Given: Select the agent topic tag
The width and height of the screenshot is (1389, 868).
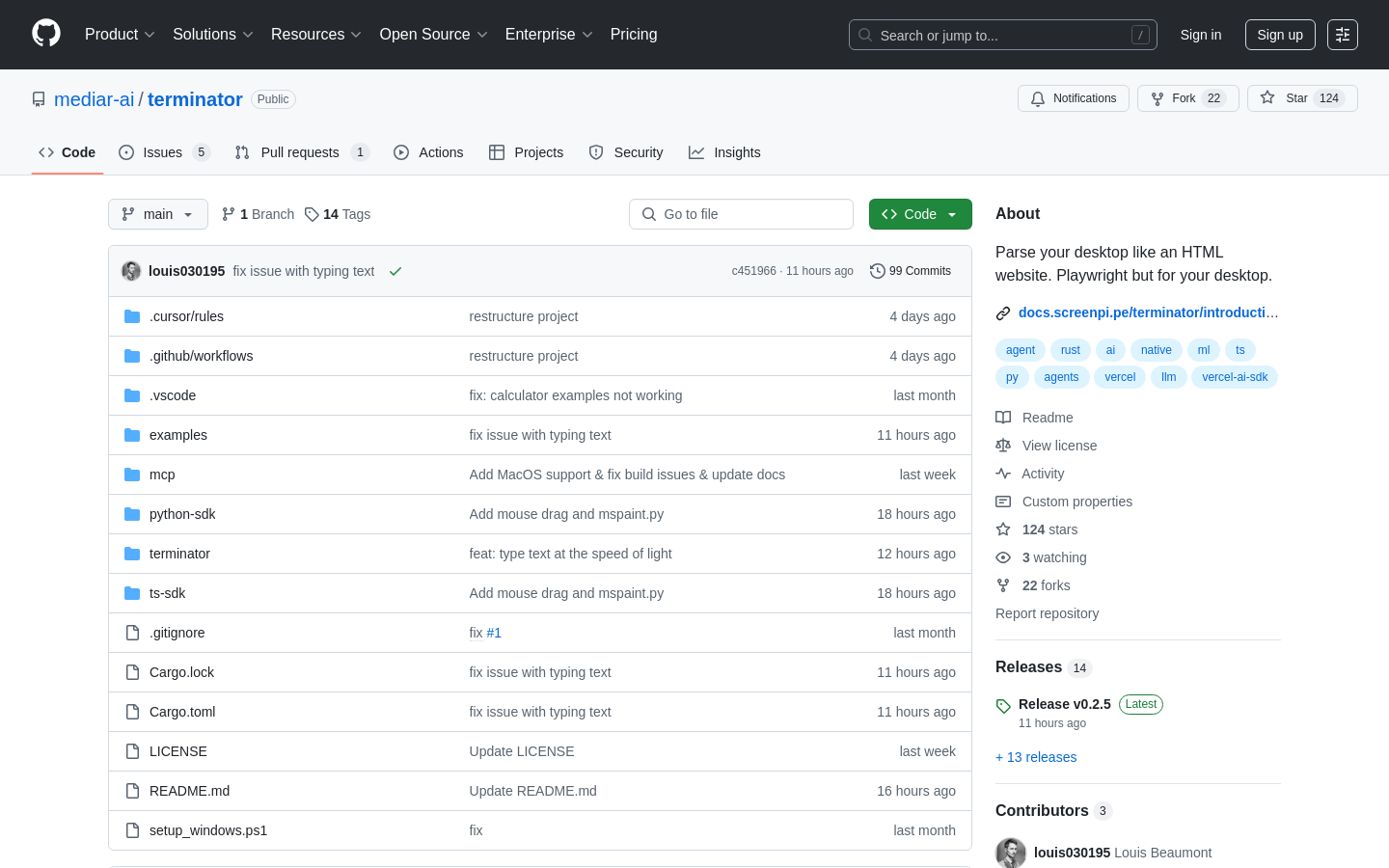Looking at the screenshot, I should pyautogui.click(x=1021, y=350).
